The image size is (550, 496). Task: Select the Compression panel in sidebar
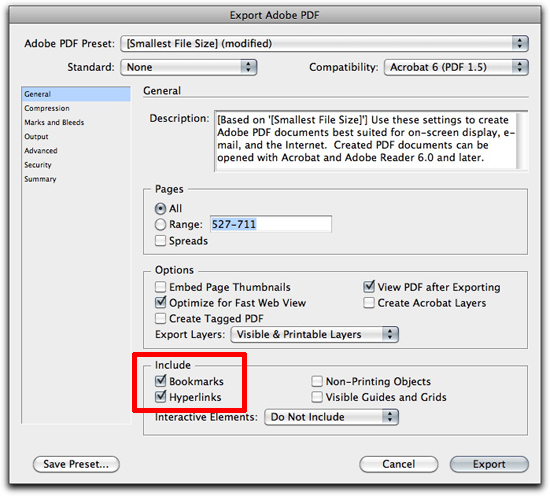click(x=47, y=108)
